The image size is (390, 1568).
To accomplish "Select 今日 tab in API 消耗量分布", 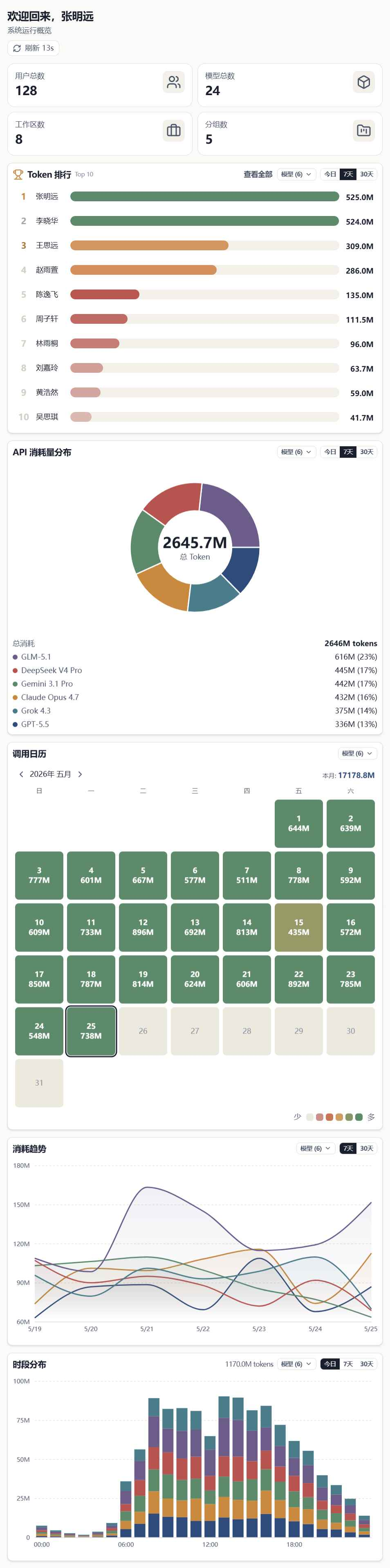I will pos(330,452).
